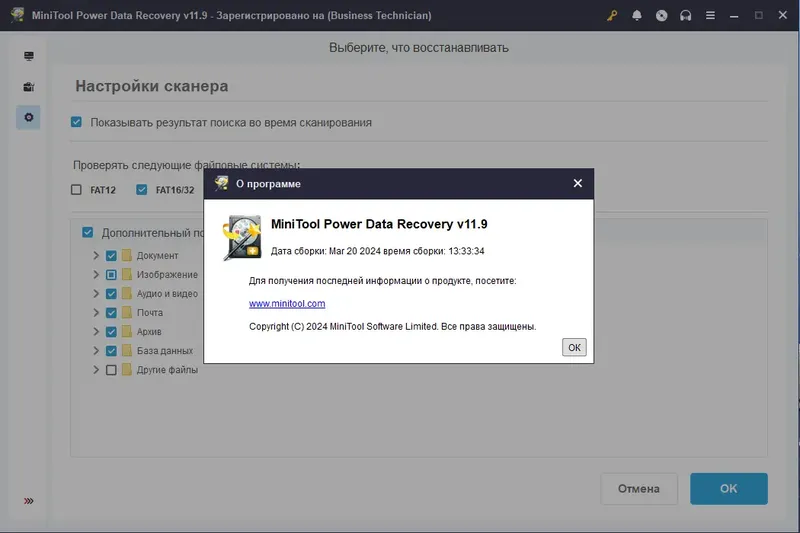Toggle show search results during scanning checkbox

[x=77, y=122]
